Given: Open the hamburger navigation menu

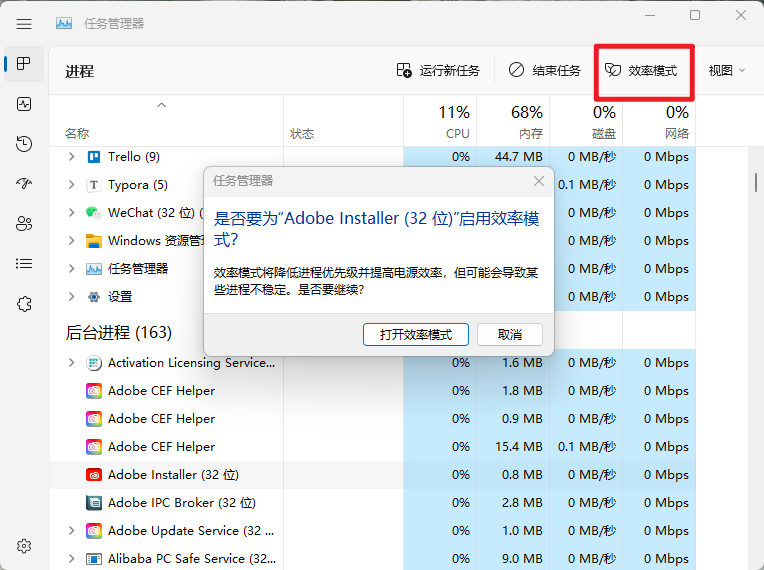Looking at the screenshot, I should tap(24, 23).
